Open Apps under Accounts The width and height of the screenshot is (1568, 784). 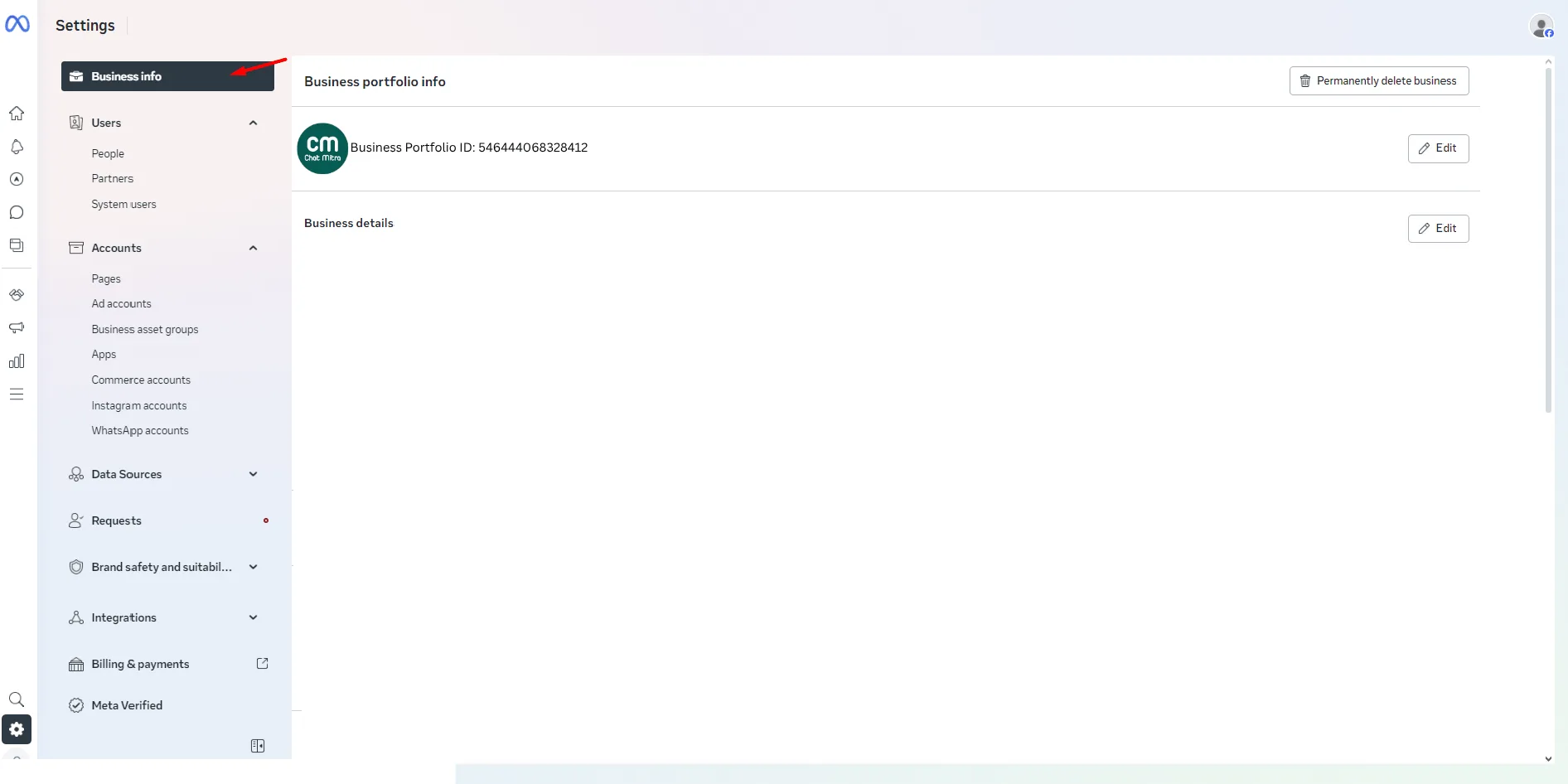[104, 354]
